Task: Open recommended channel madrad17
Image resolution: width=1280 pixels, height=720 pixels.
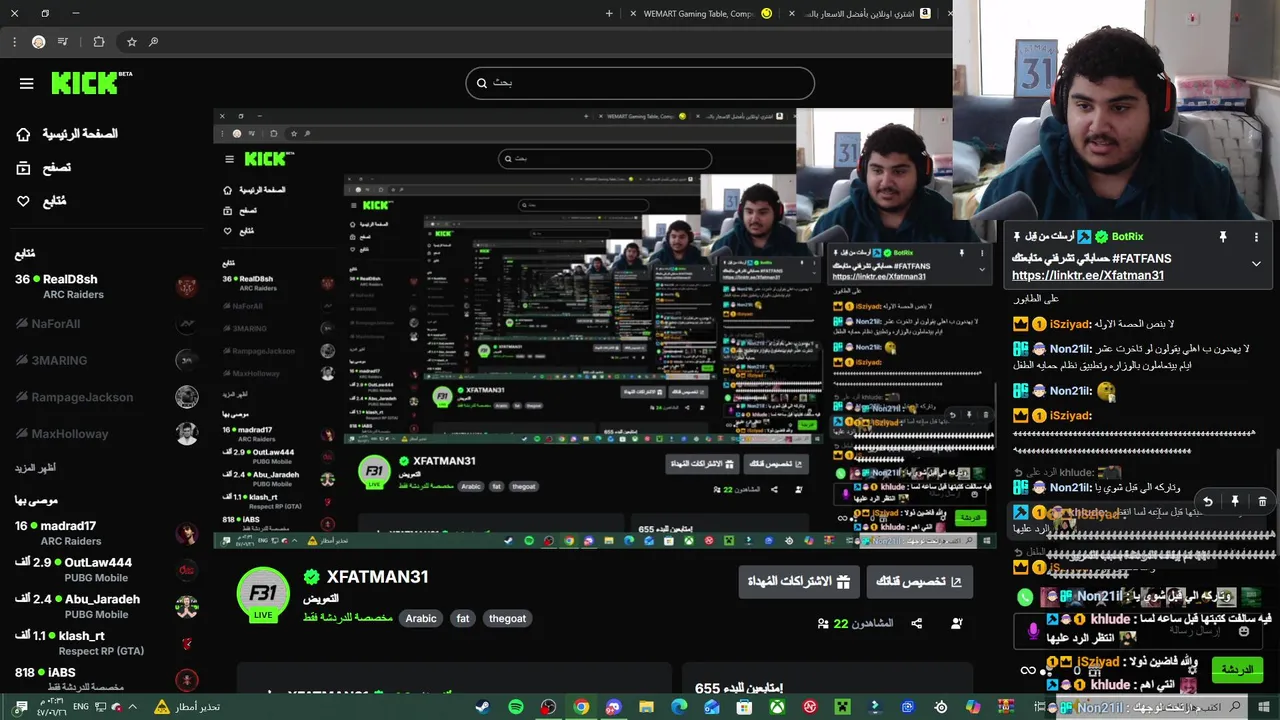Action: [106, 533]
